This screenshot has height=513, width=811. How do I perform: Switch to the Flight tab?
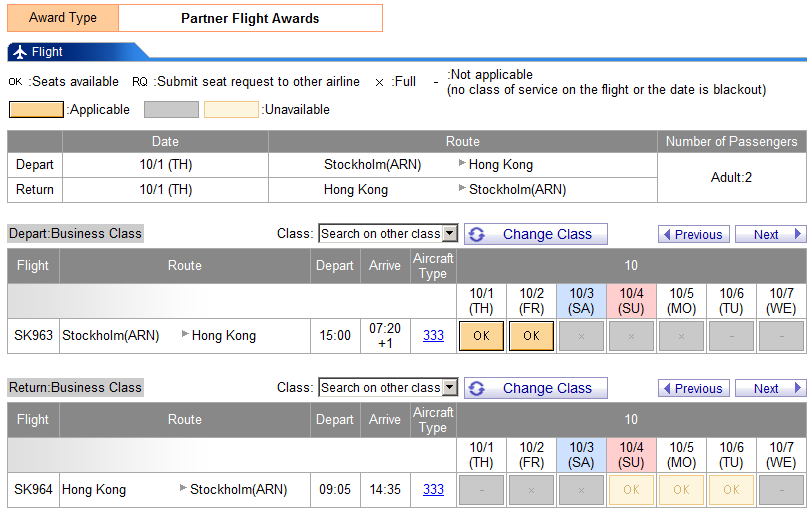(47, 52)
